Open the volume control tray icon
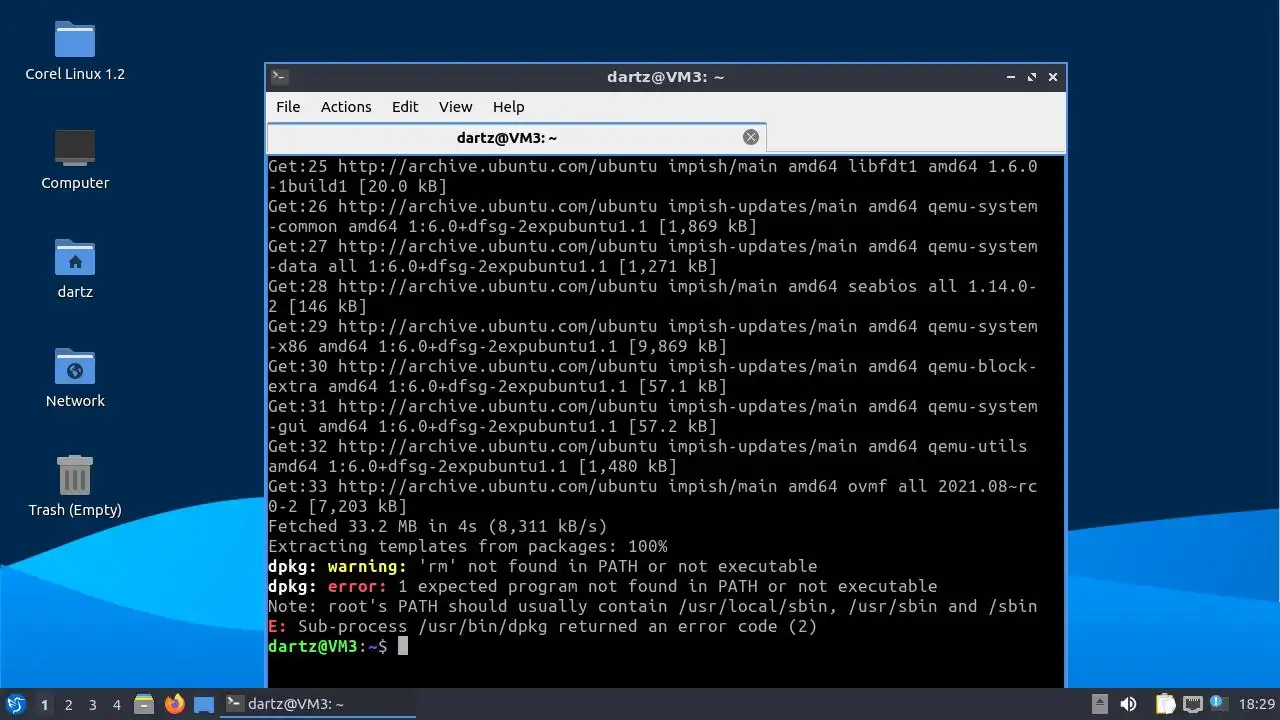1280x720 pixels. 1129,704
